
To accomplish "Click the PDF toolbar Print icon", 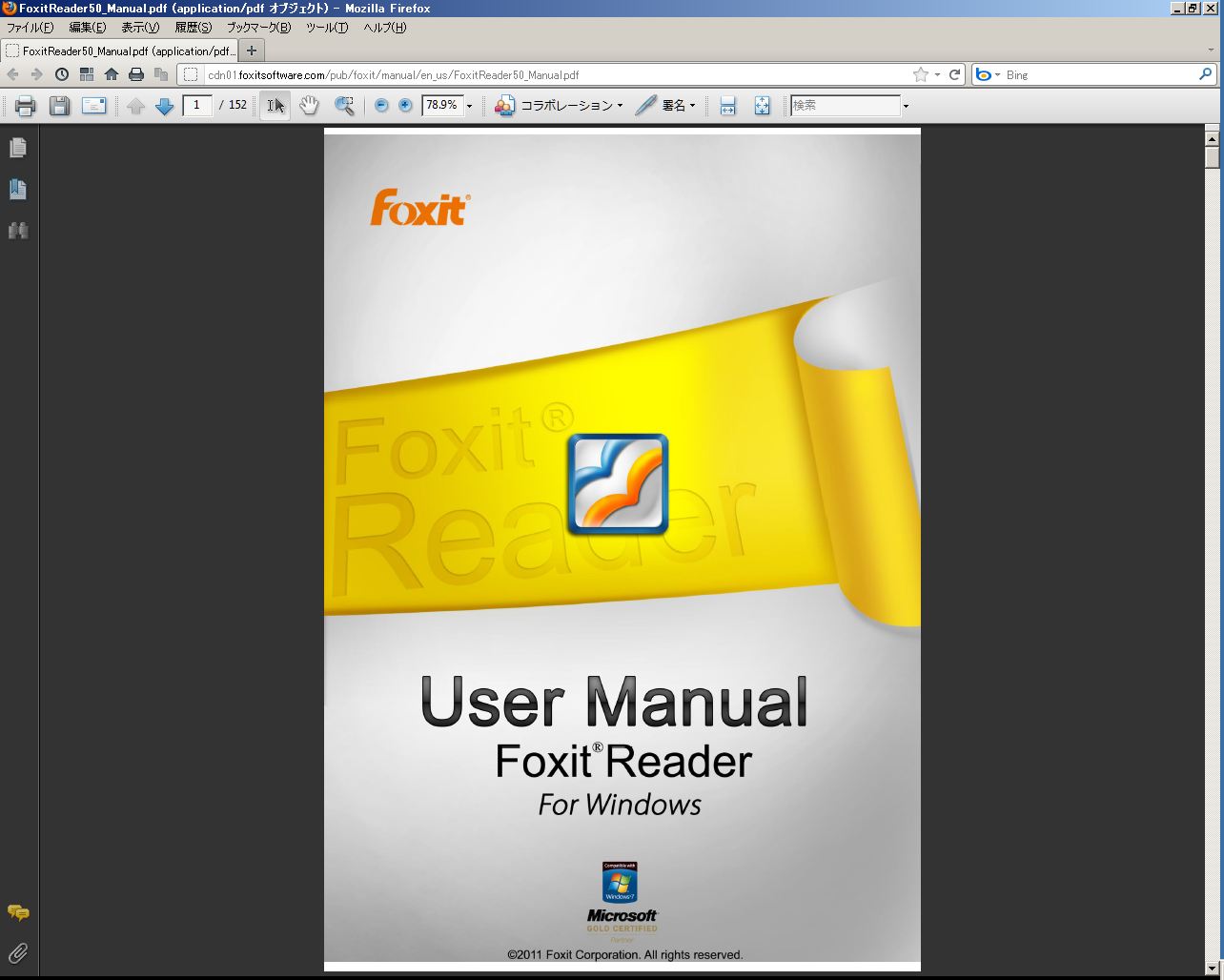I will 25,106.
